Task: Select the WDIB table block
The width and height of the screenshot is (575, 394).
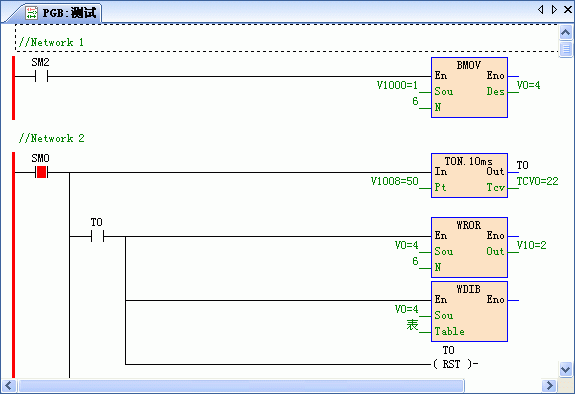Action: pos(469,311)
